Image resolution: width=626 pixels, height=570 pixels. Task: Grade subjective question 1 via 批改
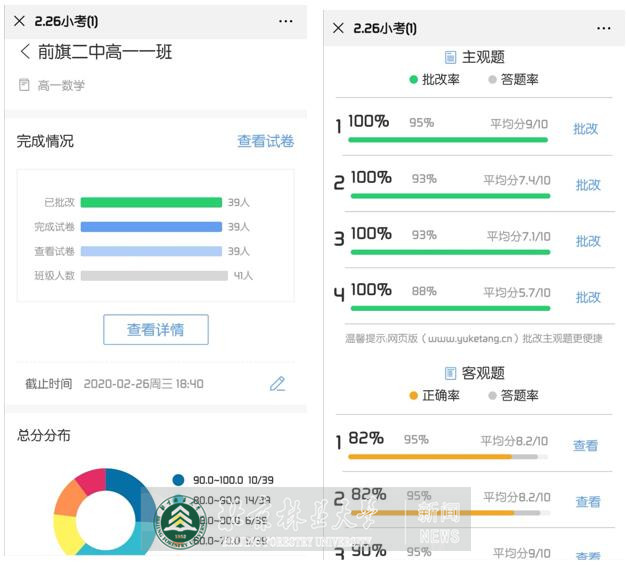pos(585,129)
